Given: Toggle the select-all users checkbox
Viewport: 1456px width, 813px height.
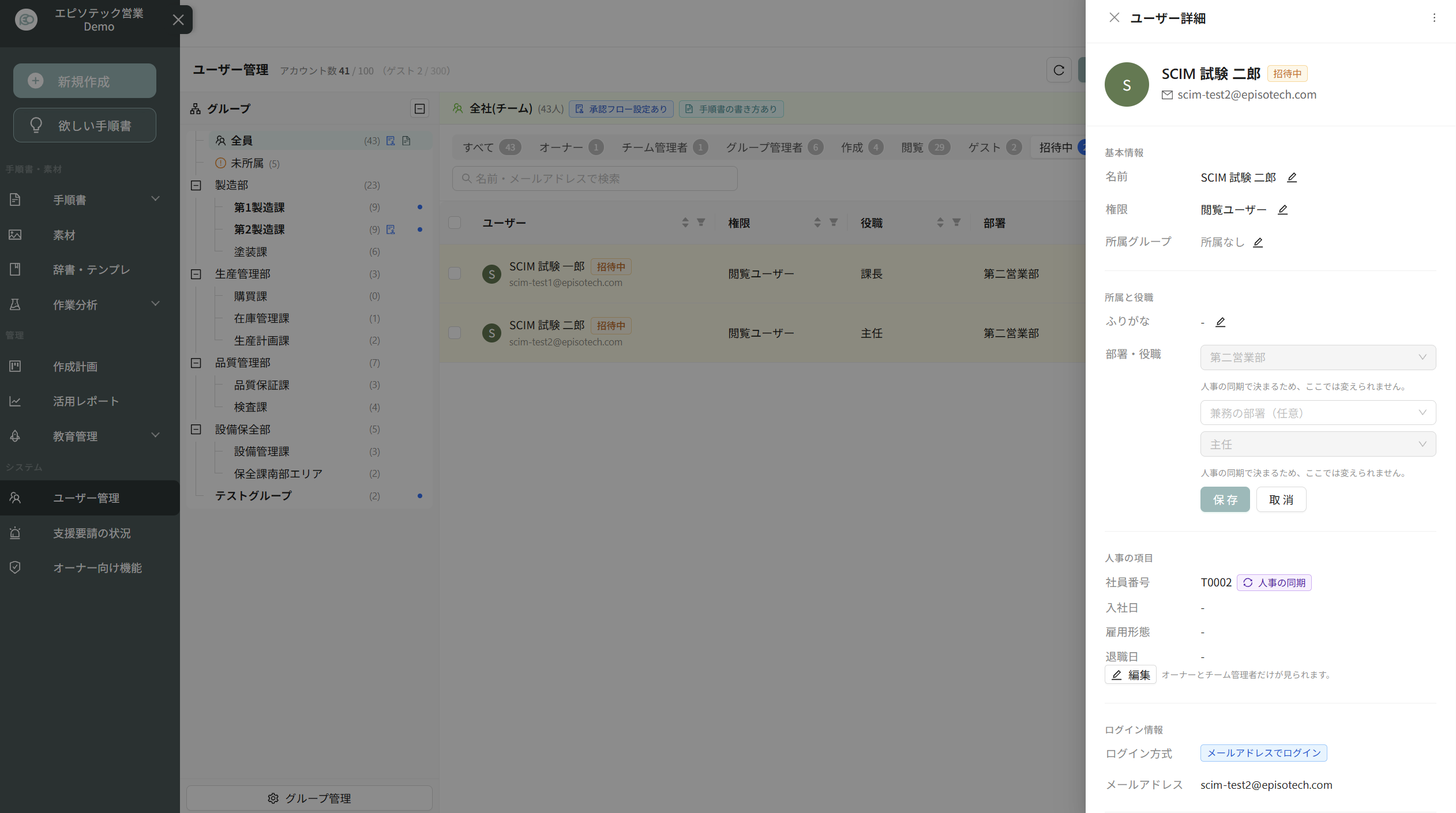Looking at the screenshot, I should pyautogui.click(x=455, y=223).
